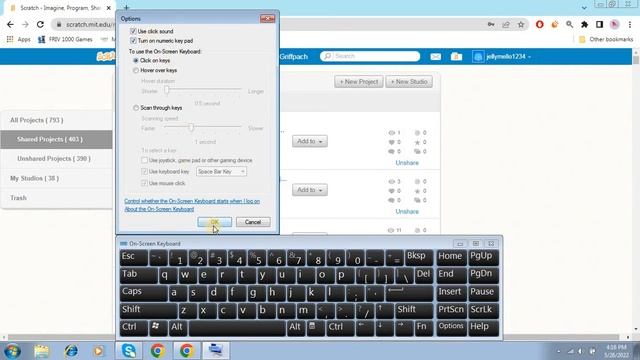Bookmark this page with the star
Image resolution: width=640 pixels, height=360 pixels.
(521, 24)
